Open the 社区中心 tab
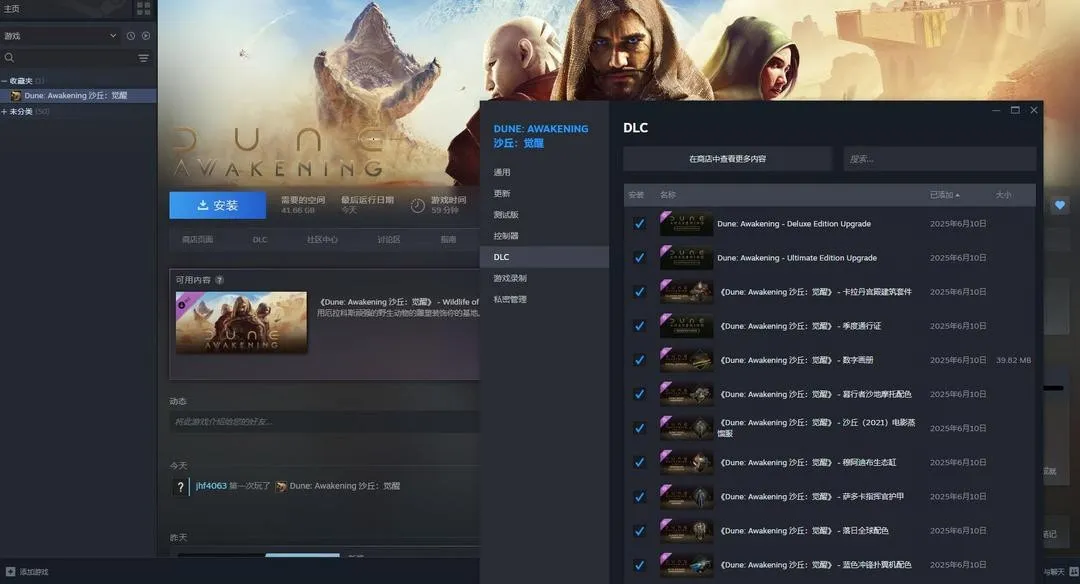This screenshot has width=1080, height=584. (322, 240)
